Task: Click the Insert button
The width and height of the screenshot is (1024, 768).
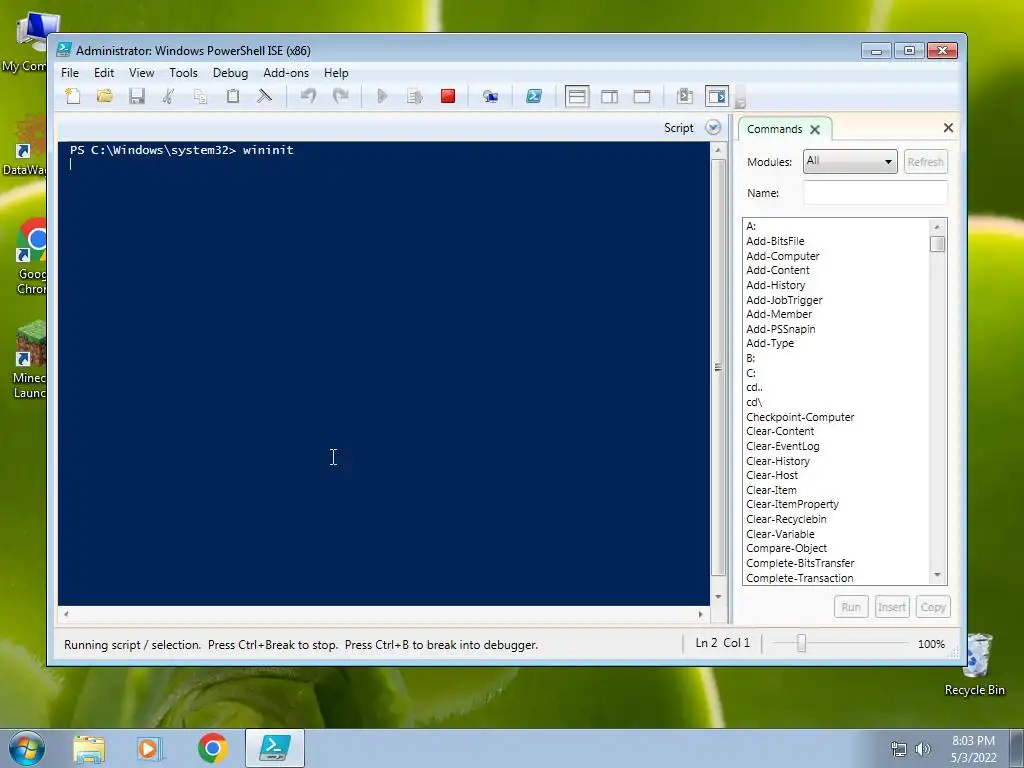Action: click(x=891, y=607)
